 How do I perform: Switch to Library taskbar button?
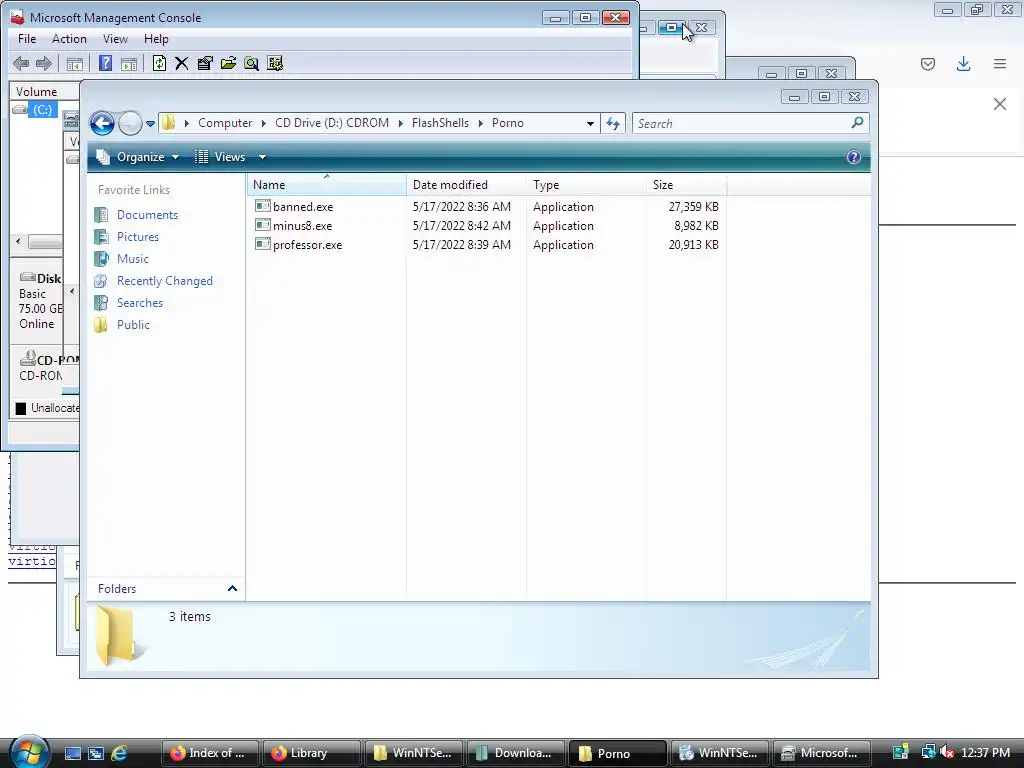click(x=311, y=753)
